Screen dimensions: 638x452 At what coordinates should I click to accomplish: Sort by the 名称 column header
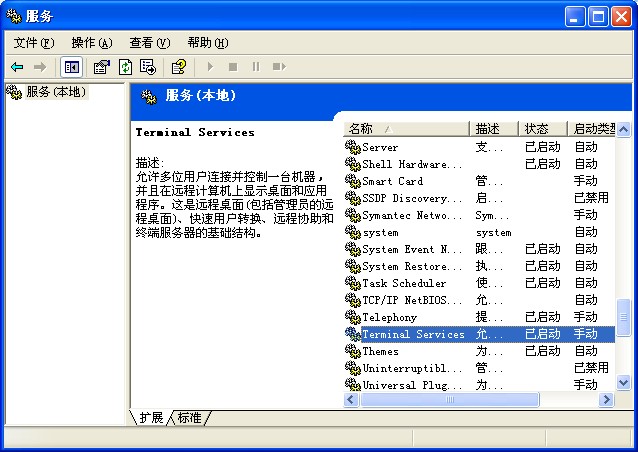[406, 129]
